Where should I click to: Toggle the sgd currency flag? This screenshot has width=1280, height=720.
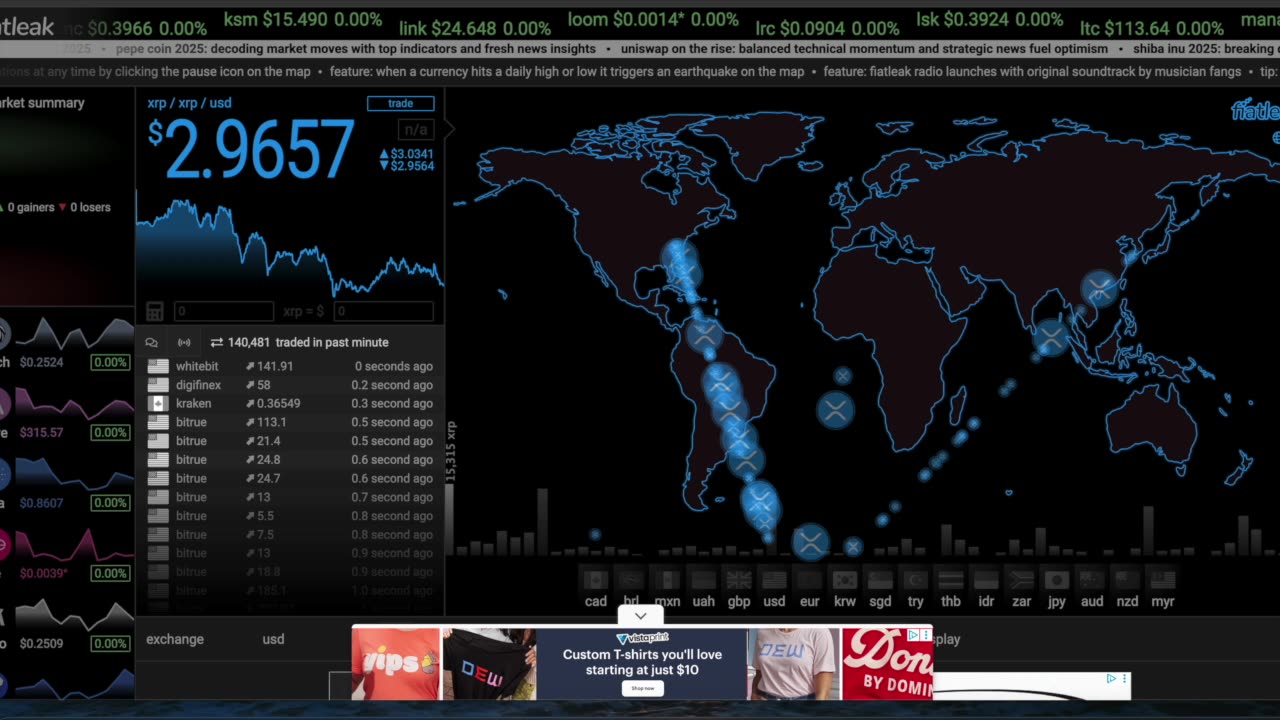(x=880, y=580)
